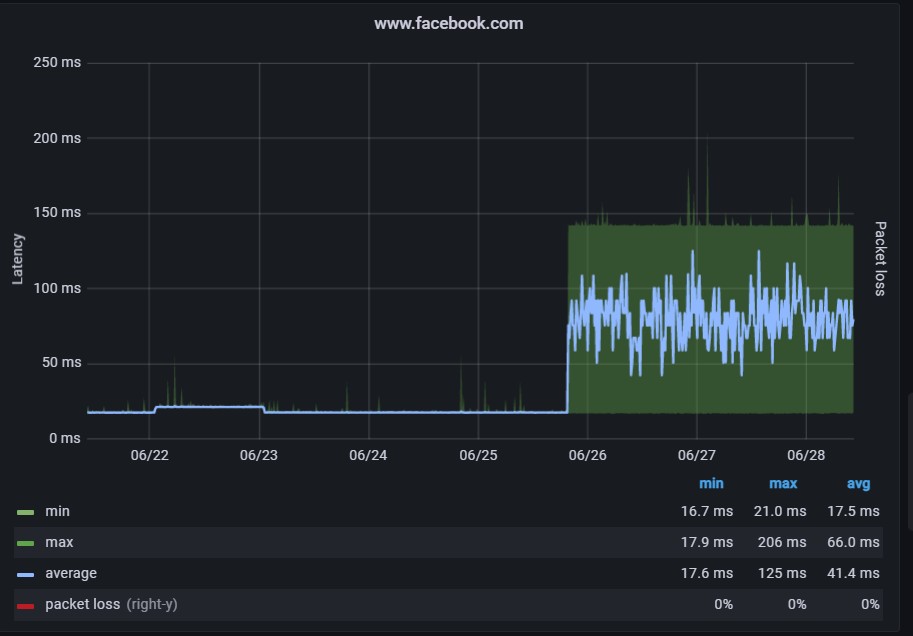
Task: Click the 150 ms y-axis tick label
Action: pos(57,213)
